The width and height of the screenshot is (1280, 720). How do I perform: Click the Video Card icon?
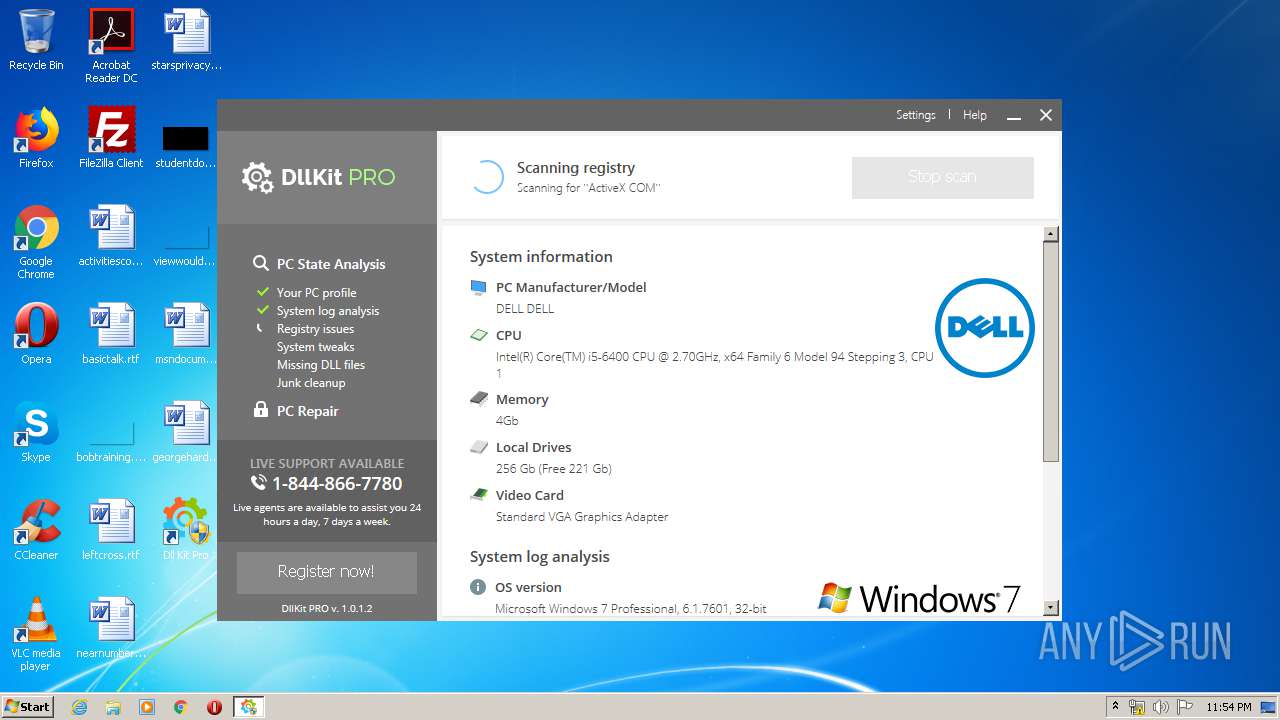(478, 494)
